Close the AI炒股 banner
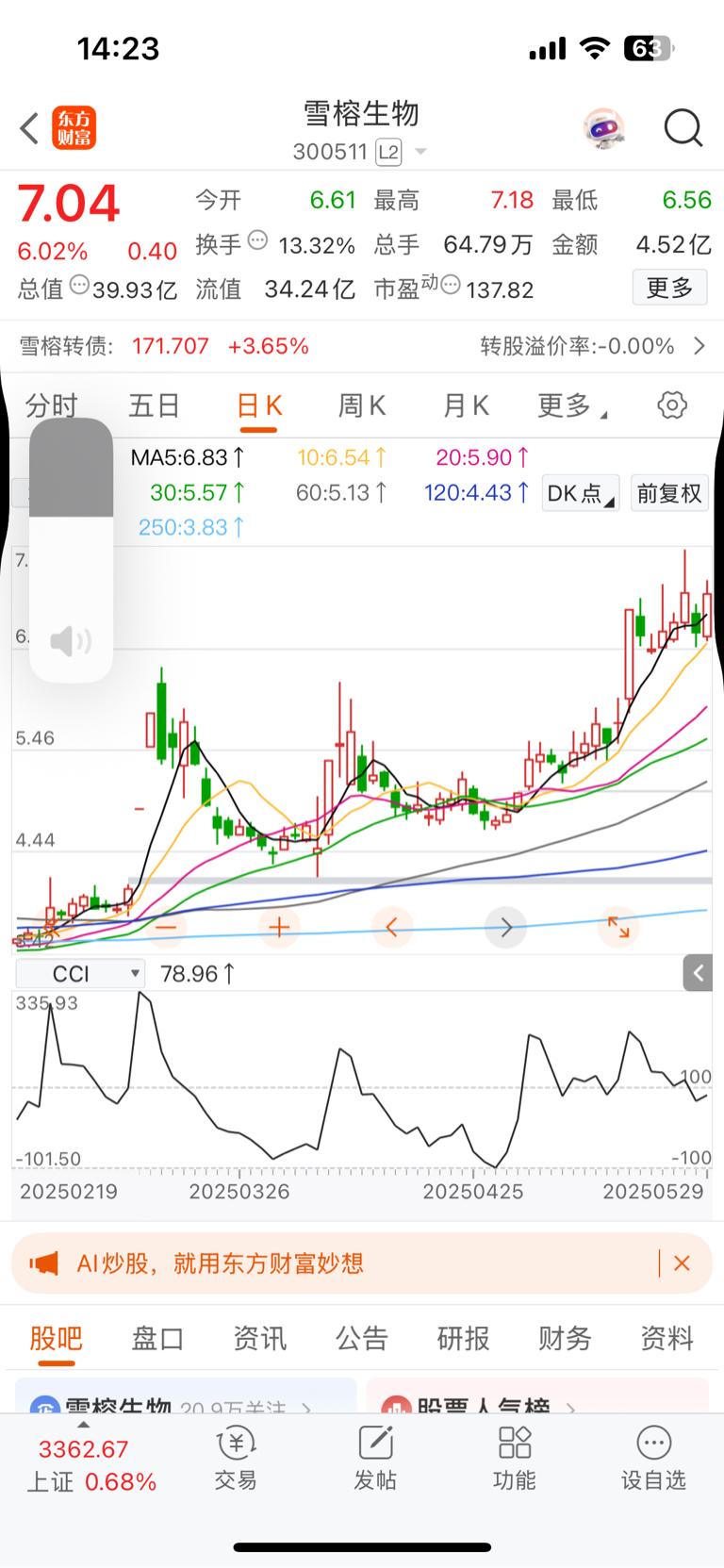The width and height of the screenshot is (724, 1568). (683, 1263)
